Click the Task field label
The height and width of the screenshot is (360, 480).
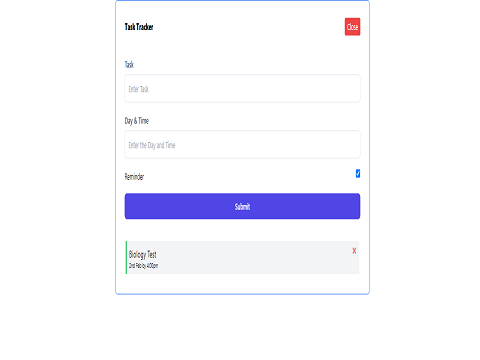pyautogui.click(x=129, y=64)
